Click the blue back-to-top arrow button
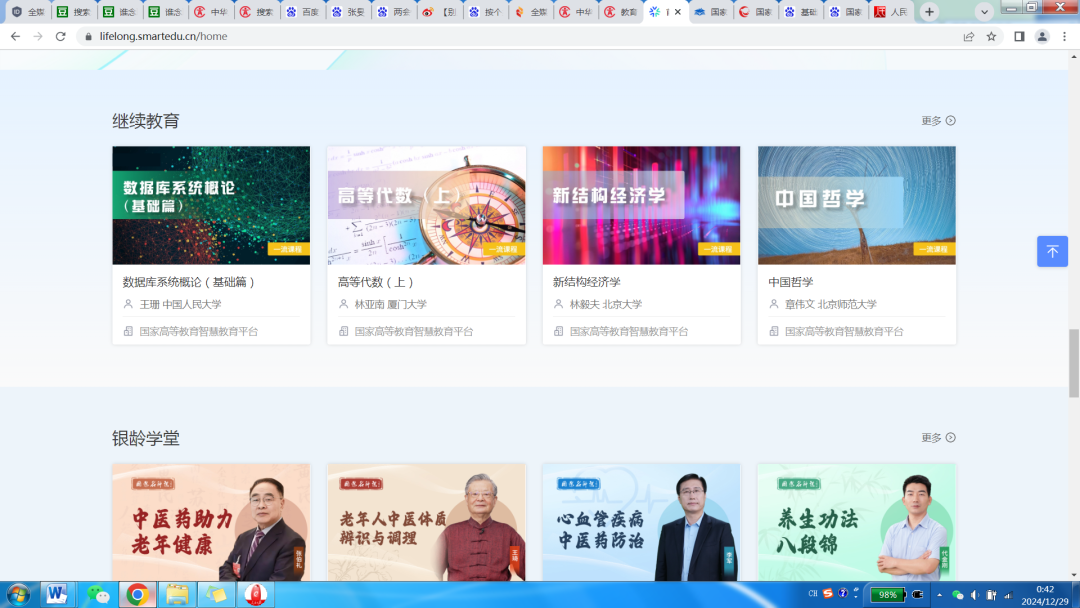The image size is (1080, 608). 1052,251
